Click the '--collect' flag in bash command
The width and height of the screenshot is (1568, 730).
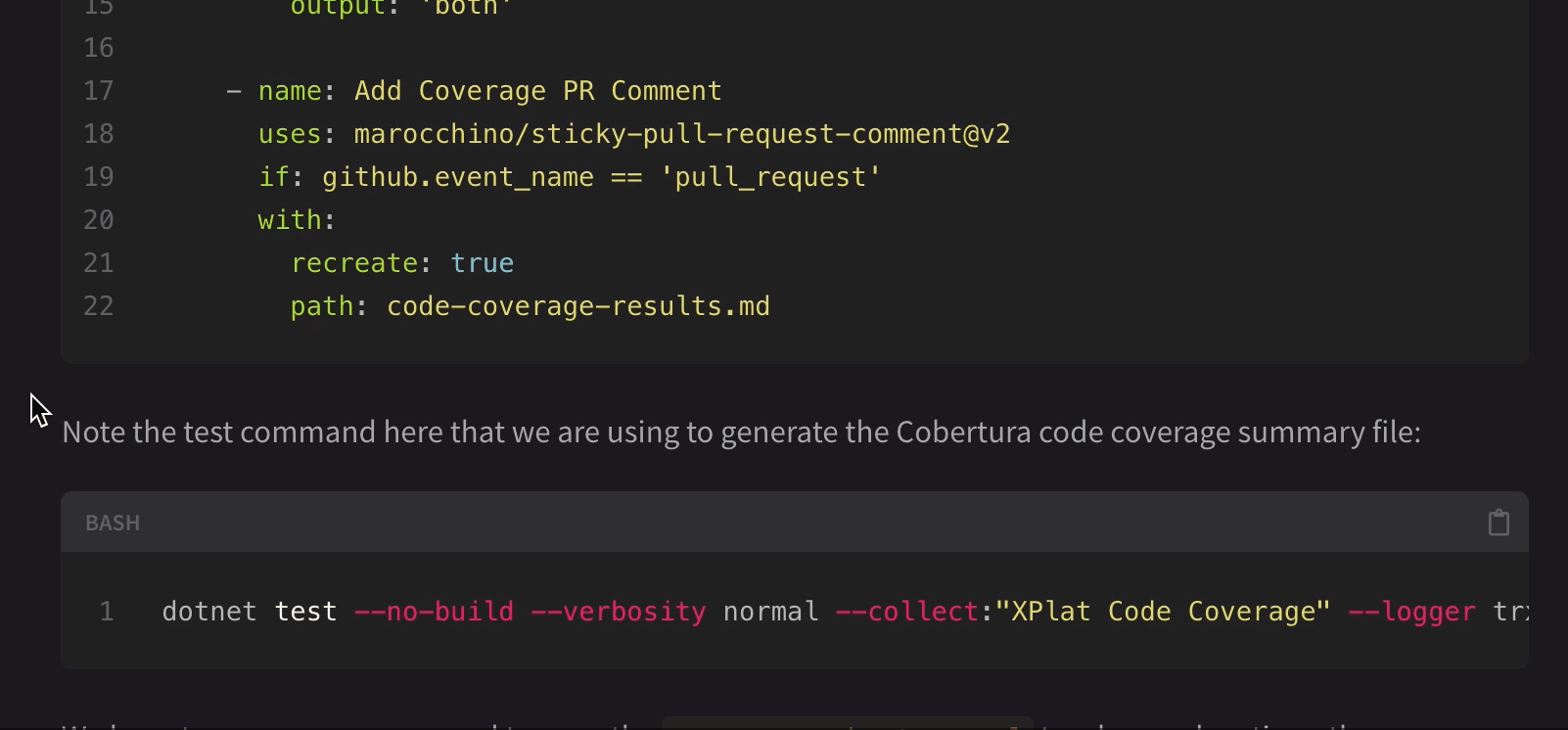point(906,612)
